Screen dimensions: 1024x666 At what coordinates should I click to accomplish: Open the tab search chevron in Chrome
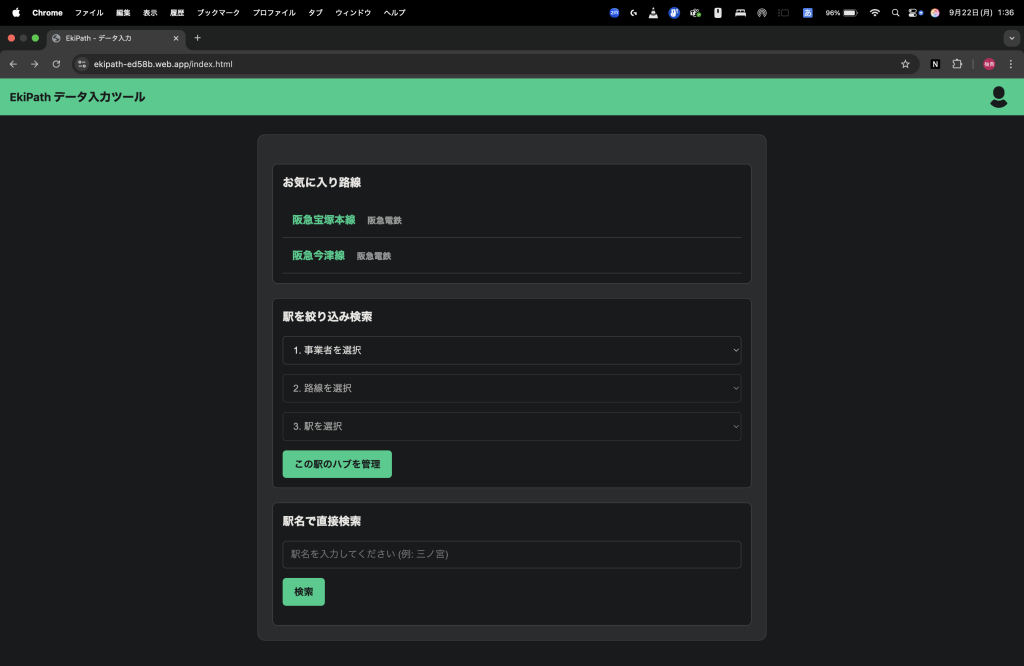(x=1010, y=38)
